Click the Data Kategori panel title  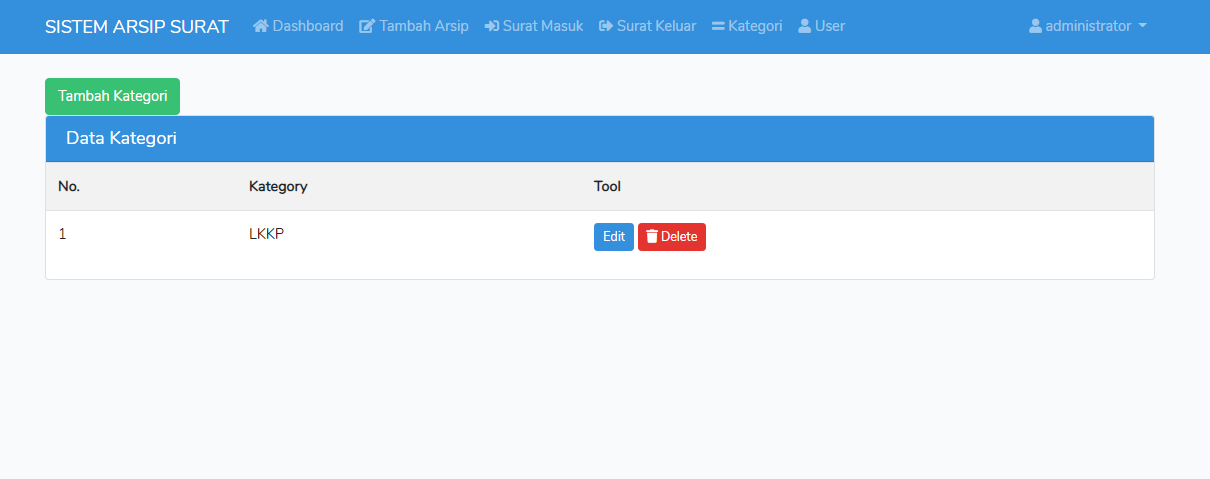tap(121, 138)
